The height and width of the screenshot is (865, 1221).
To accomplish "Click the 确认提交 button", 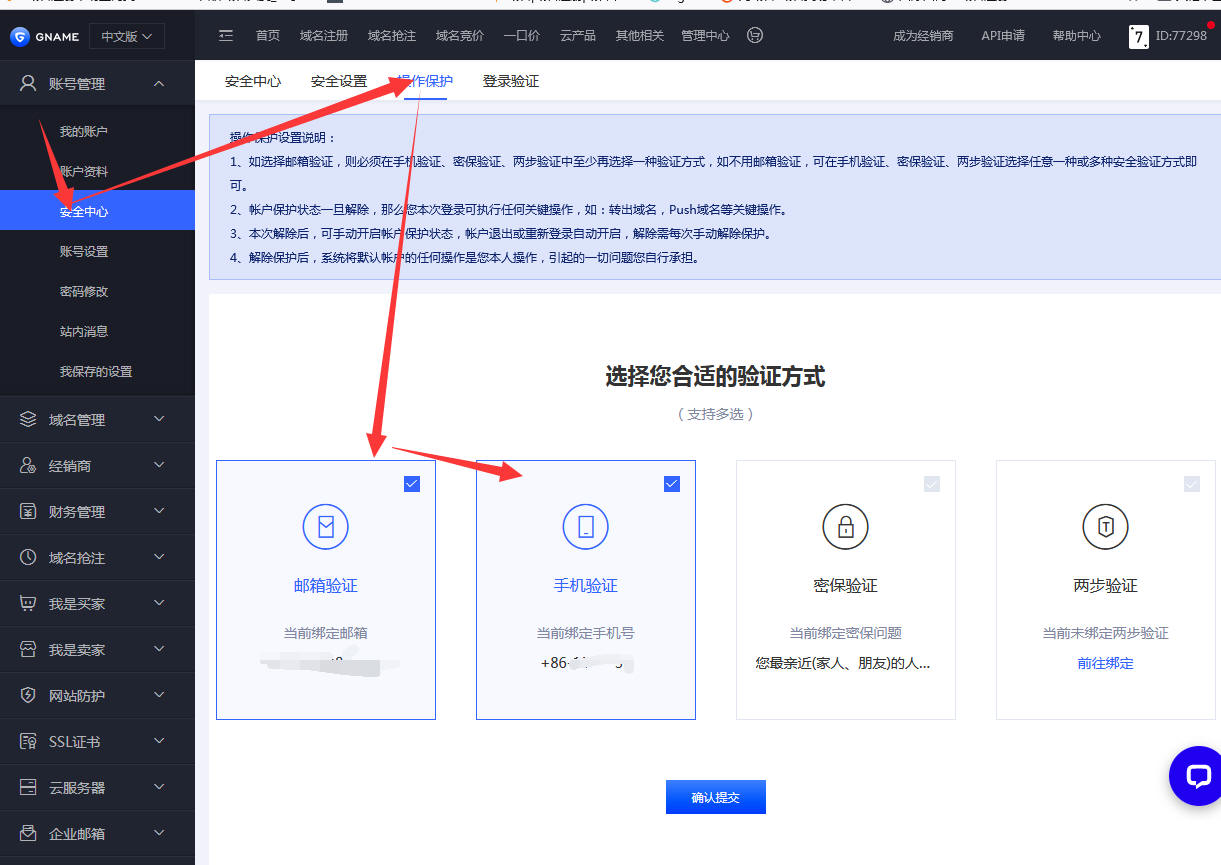I will (716, 797).
